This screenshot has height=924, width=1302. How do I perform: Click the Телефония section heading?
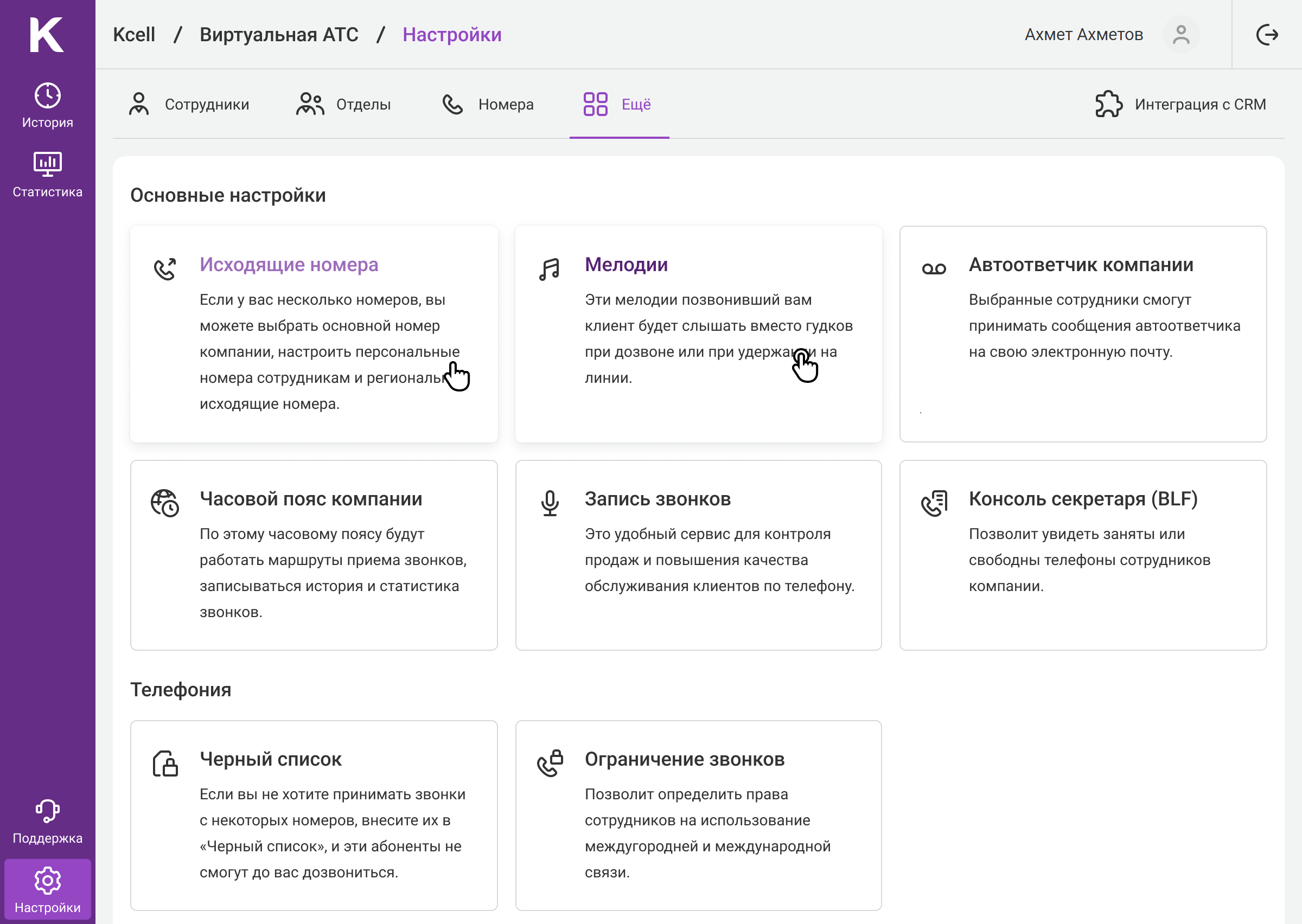point(181,690)
